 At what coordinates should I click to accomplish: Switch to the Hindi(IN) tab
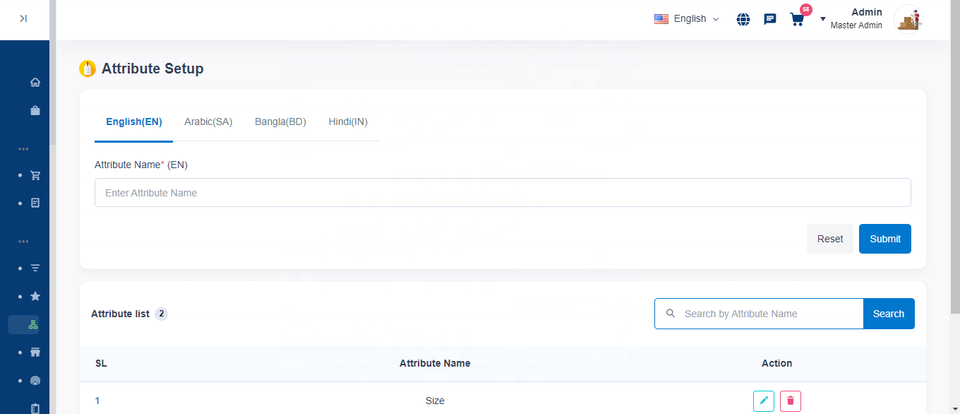tap(348, 122)
